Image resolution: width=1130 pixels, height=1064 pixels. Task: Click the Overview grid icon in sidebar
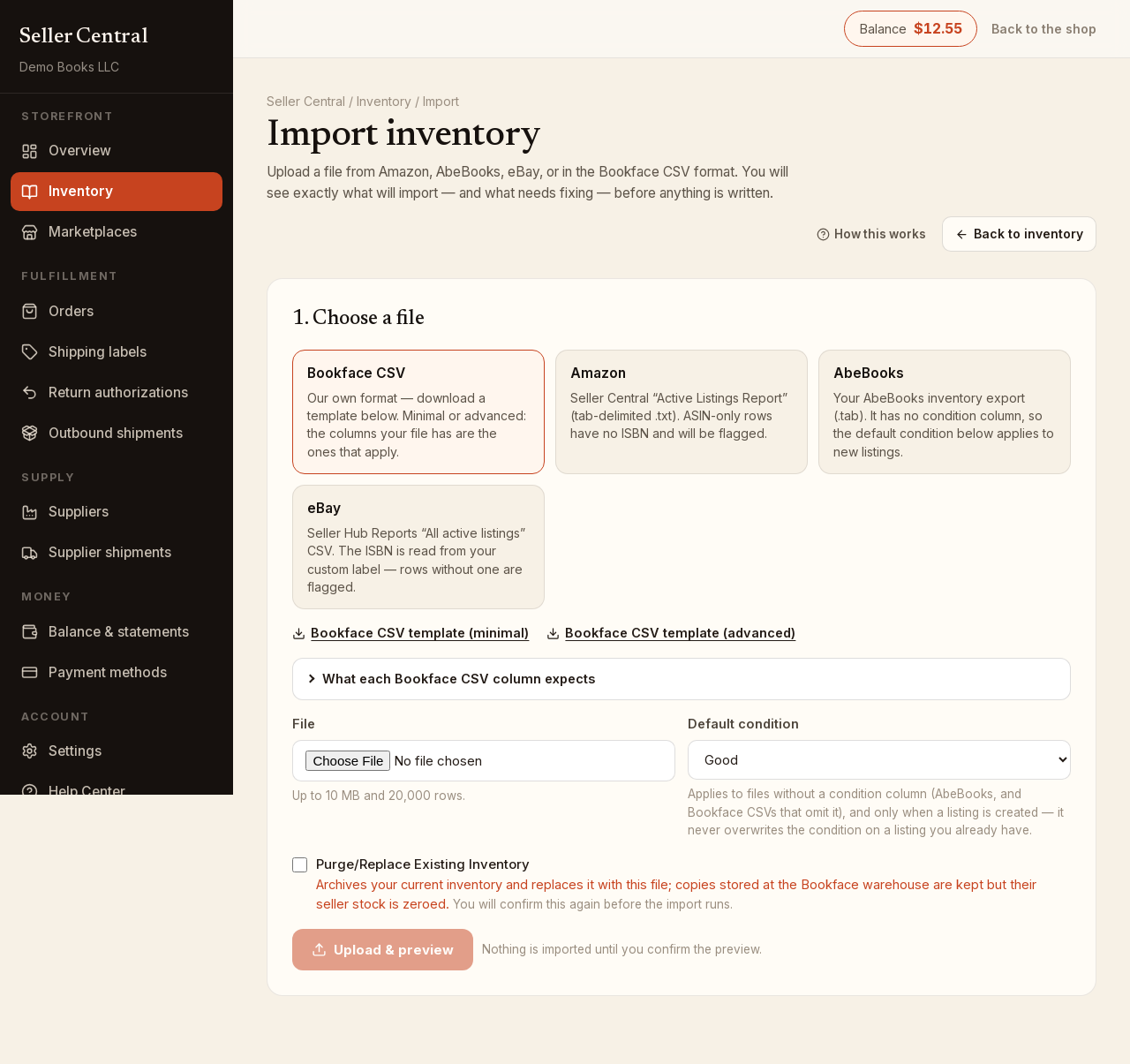[x=30, y=151]
